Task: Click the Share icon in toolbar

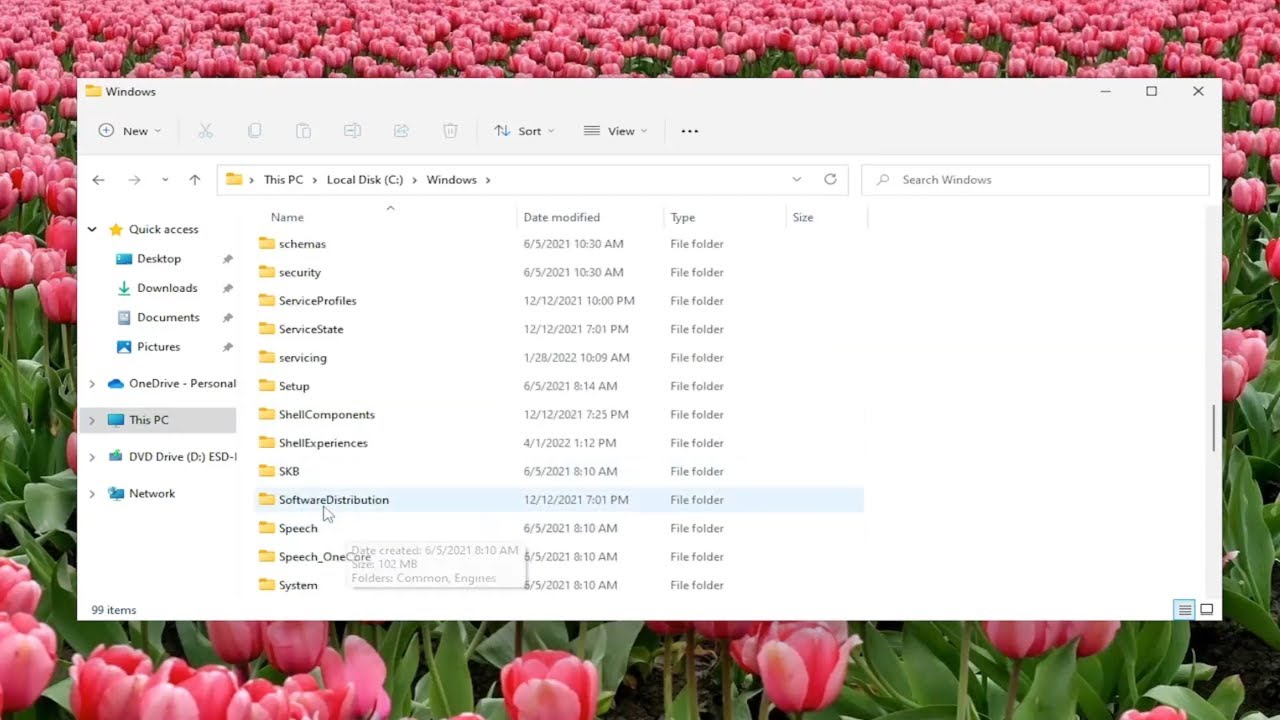Action: [401, 131]
